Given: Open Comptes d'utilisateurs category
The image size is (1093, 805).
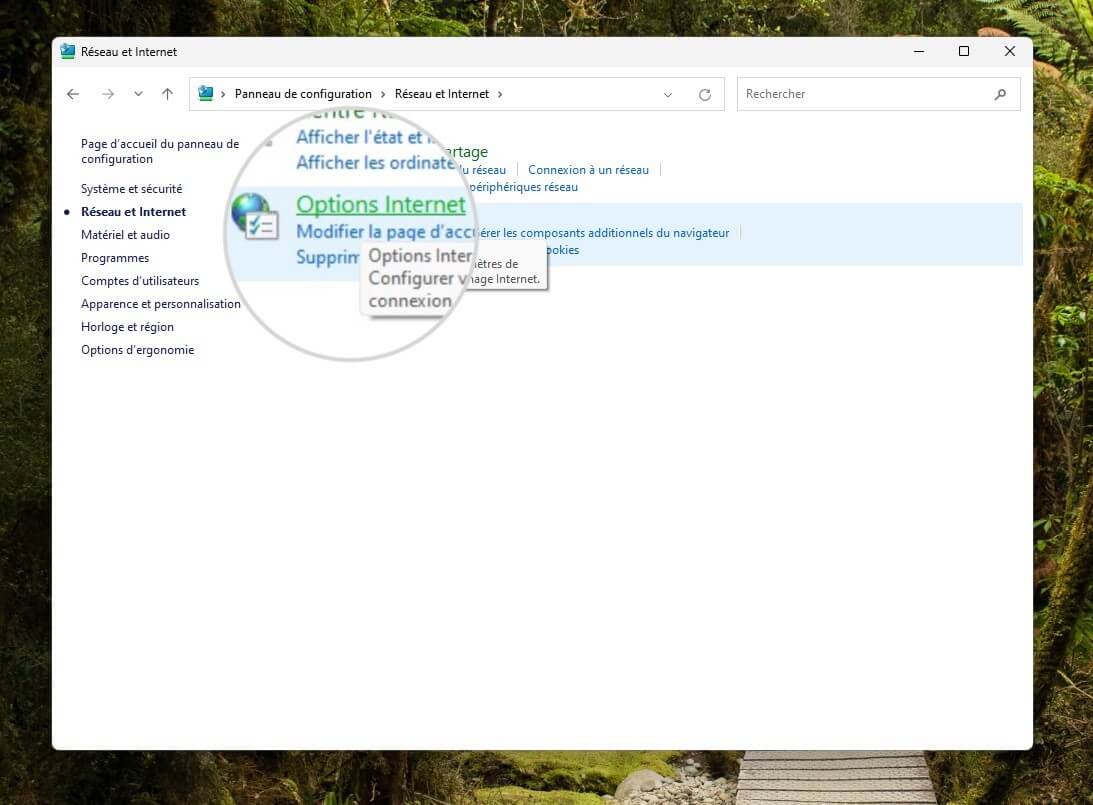Looking at the screenshot, I should click(x=140, y=281).
